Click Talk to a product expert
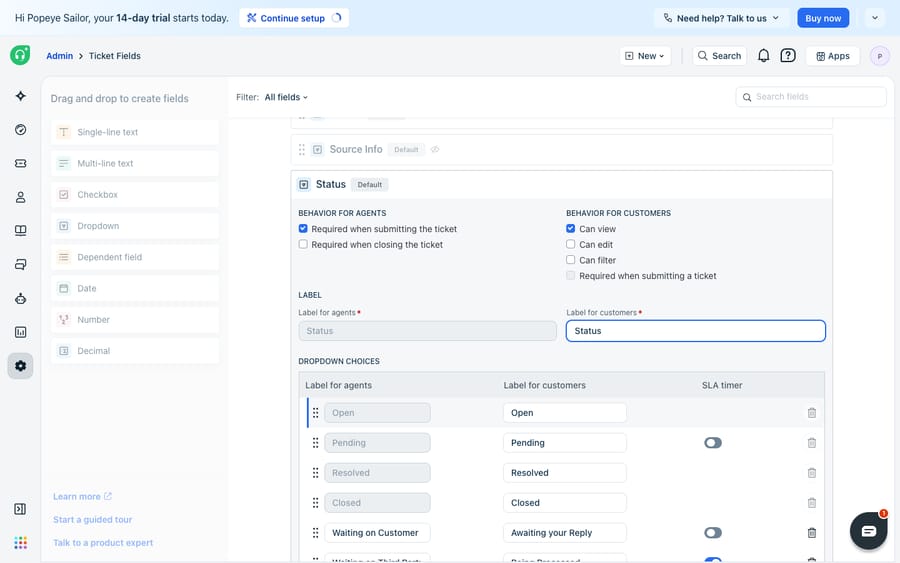This screenshot has height=563, width=900. 103,543
